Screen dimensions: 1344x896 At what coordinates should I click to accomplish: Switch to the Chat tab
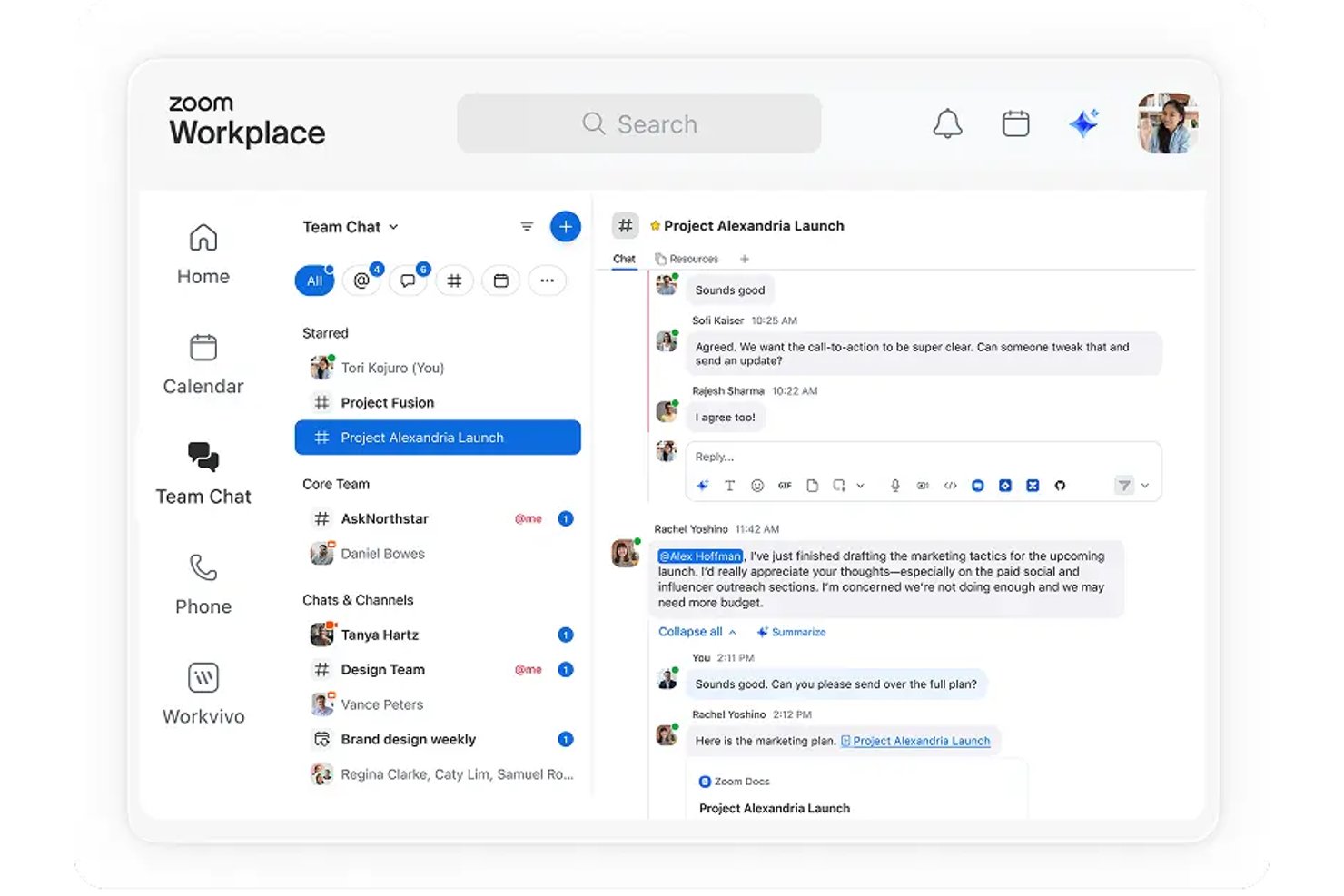(x=624, y=259)
